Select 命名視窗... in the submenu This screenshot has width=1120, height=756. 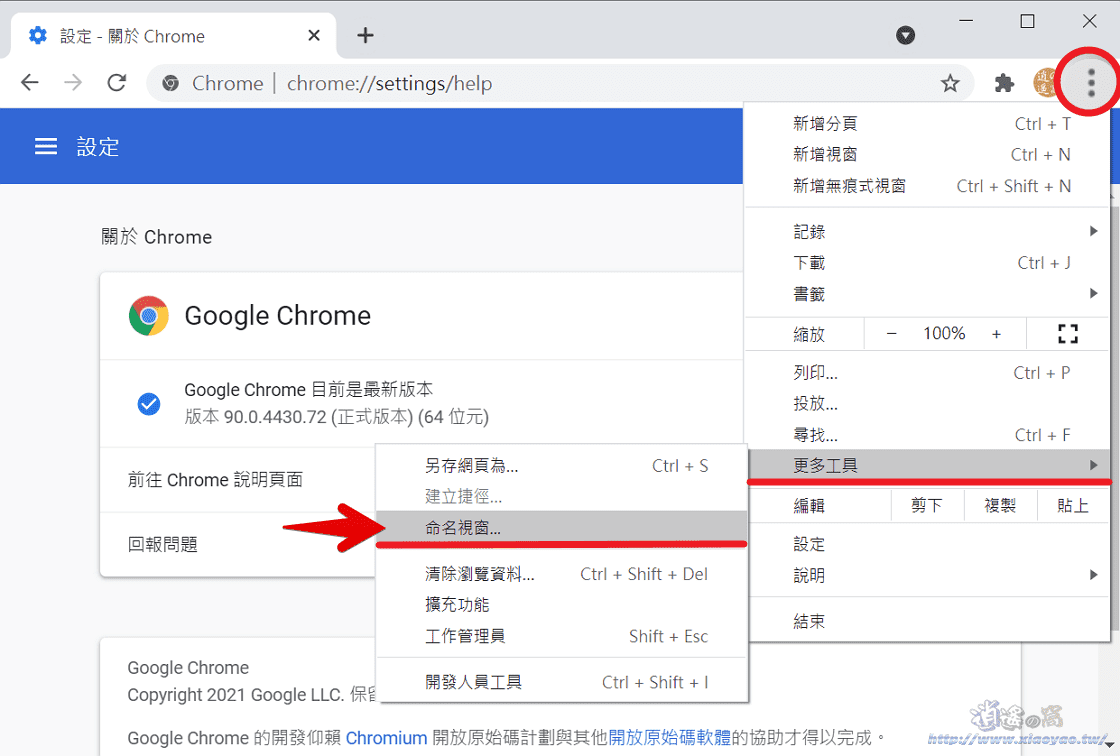coord(561,528)
